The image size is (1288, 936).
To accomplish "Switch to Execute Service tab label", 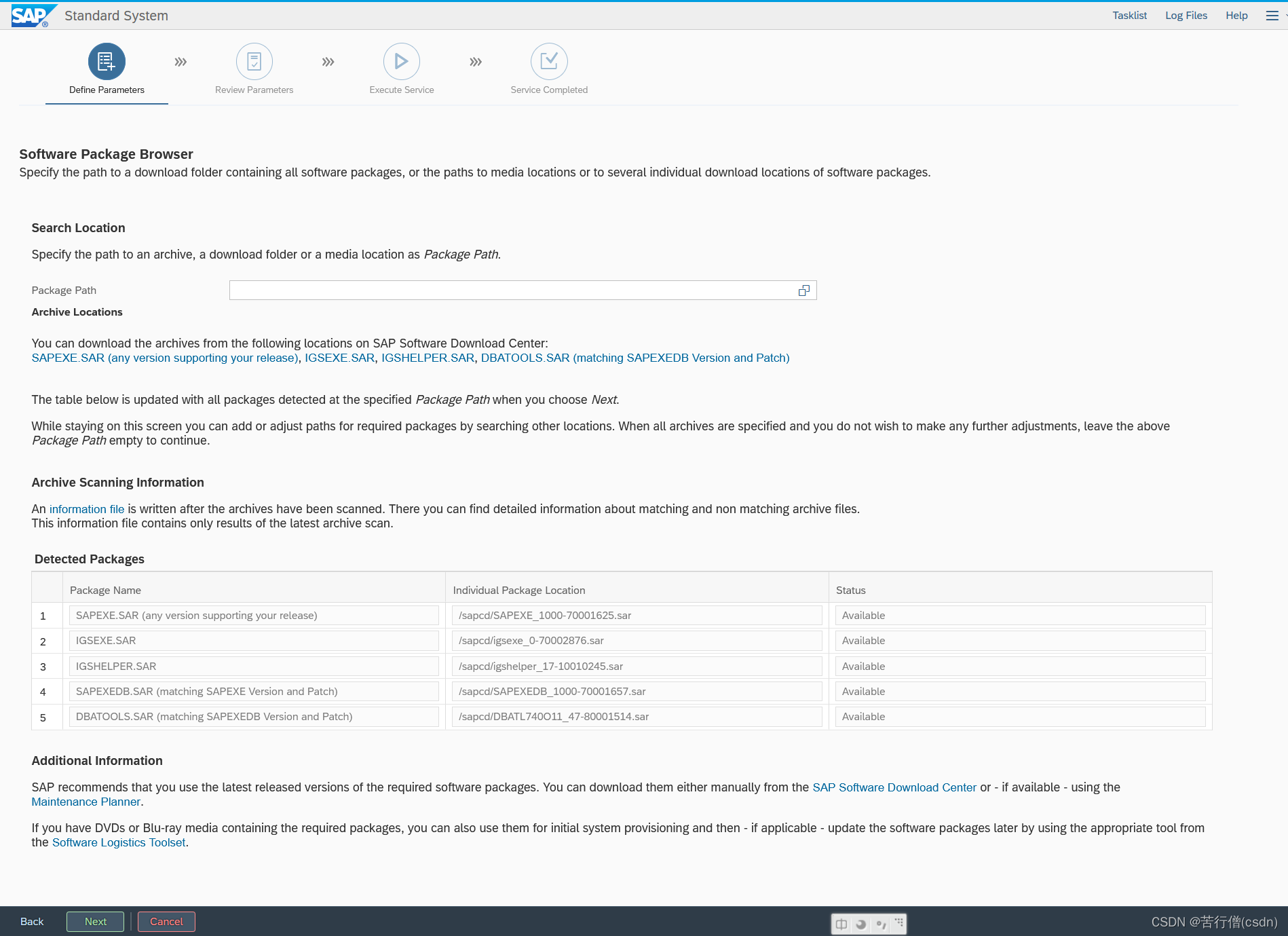I will tap(402, 90).
